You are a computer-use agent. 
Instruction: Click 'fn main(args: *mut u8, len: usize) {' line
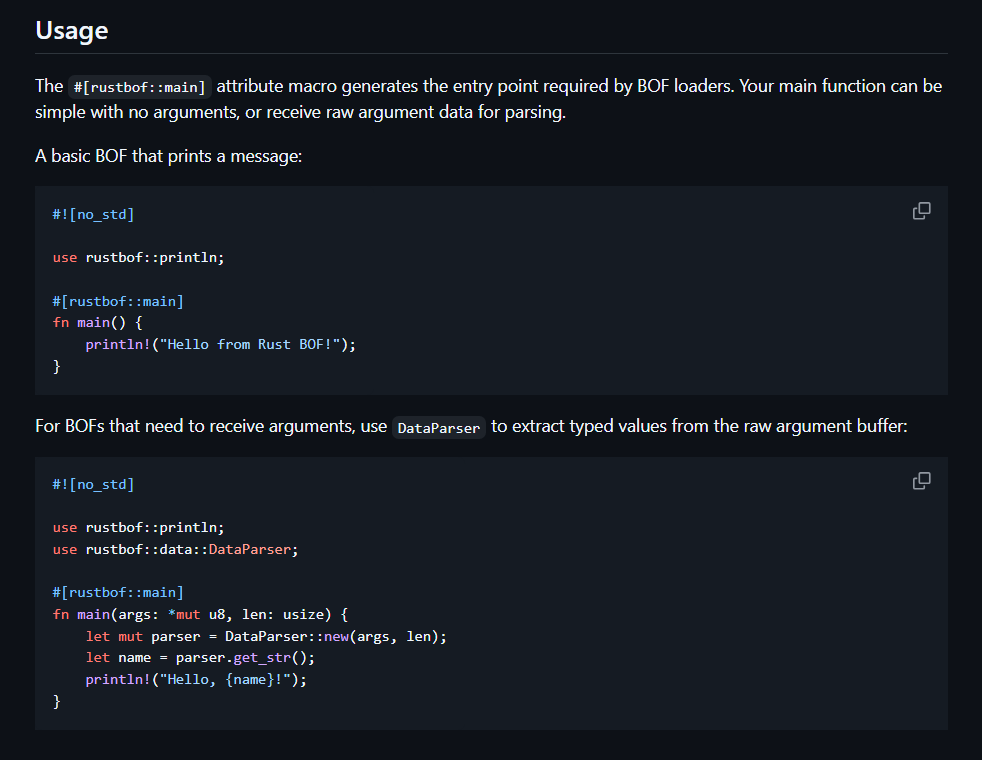point(200,615)
